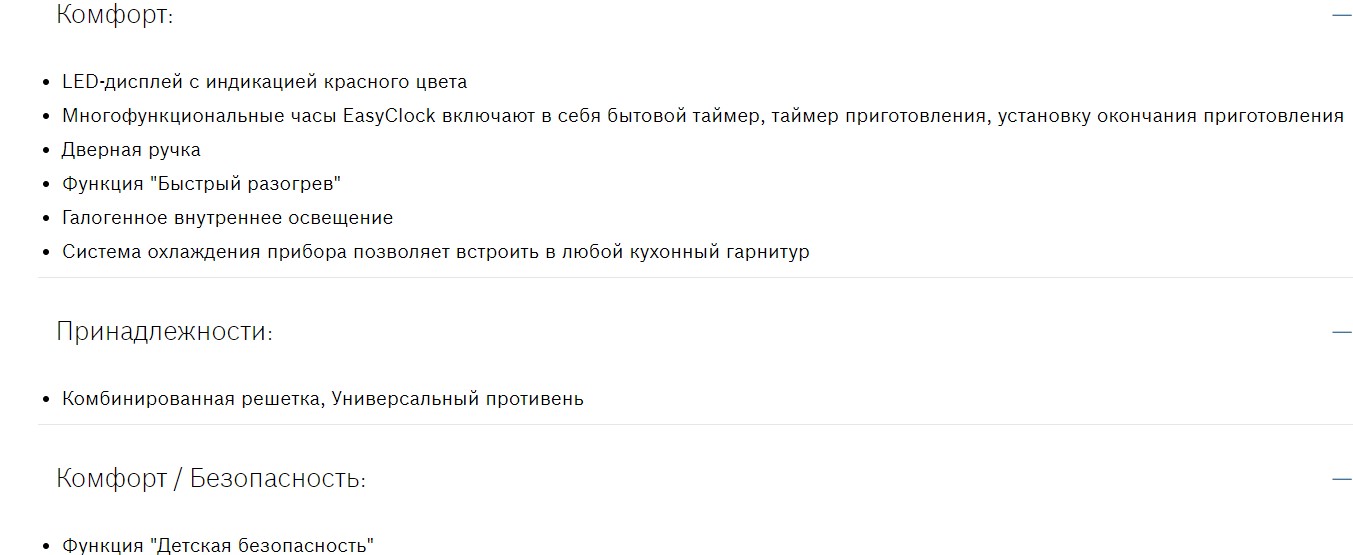Click Функция "Детская безопасность" item
This screenshot has width=1353, height=555.
(217, 546)
